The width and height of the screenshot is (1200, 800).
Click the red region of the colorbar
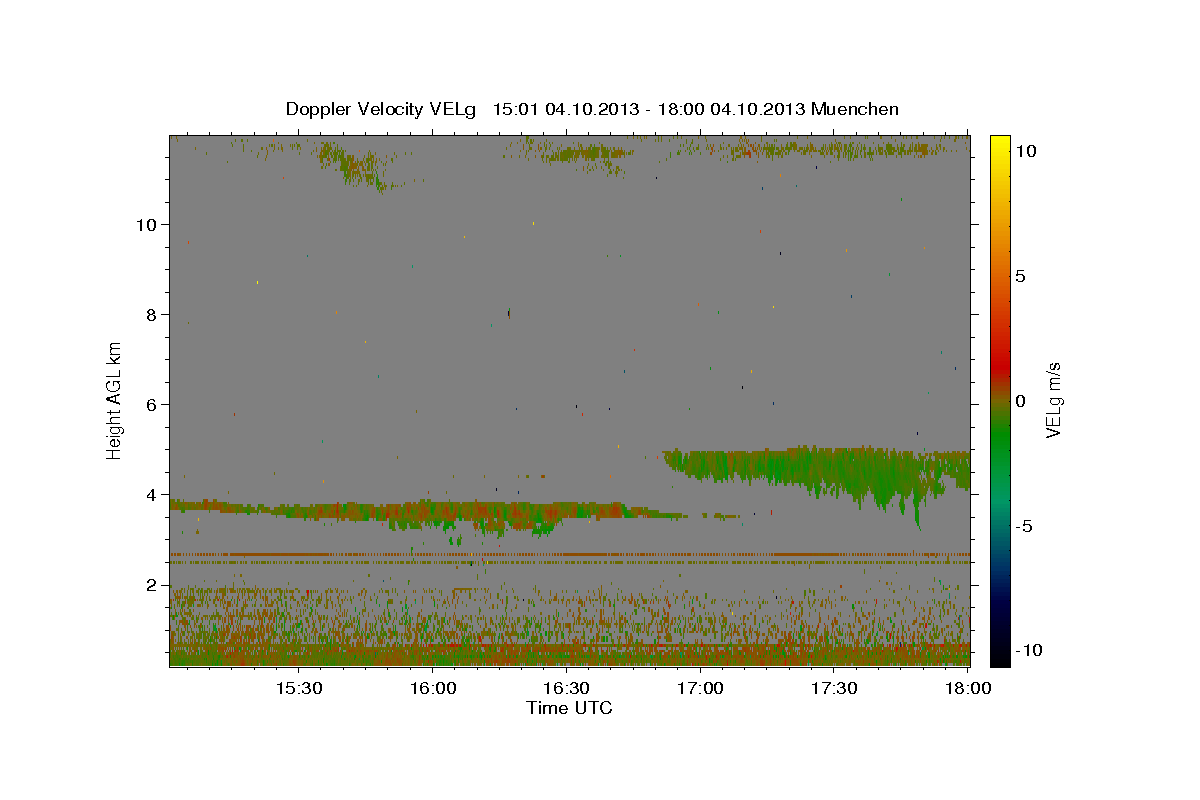point(1000,365)
